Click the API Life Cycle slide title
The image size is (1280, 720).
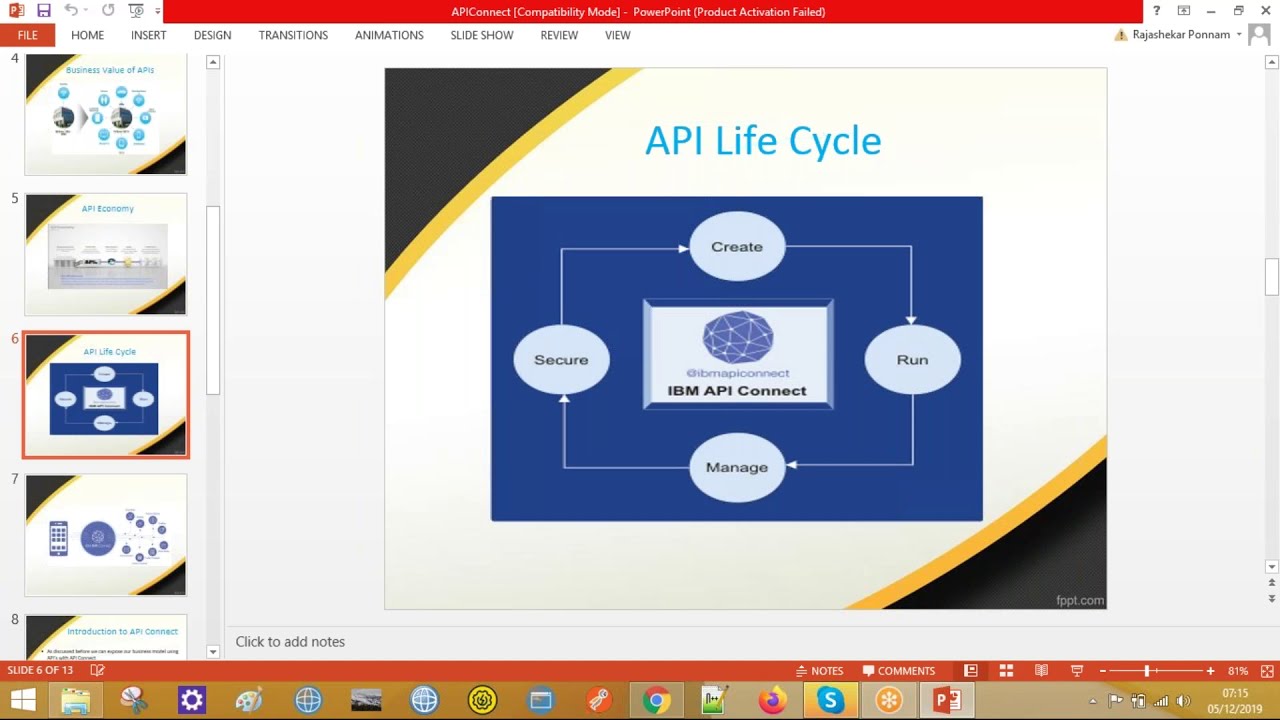click(x=763, y=140)
